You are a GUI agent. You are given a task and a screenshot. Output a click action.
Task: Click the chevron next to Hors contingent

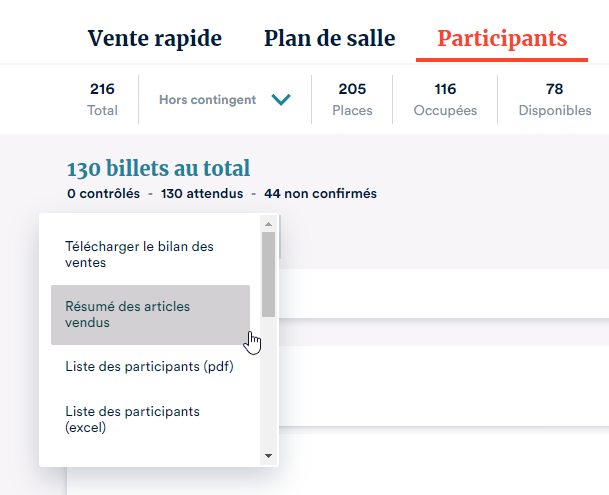click(281, 100)
